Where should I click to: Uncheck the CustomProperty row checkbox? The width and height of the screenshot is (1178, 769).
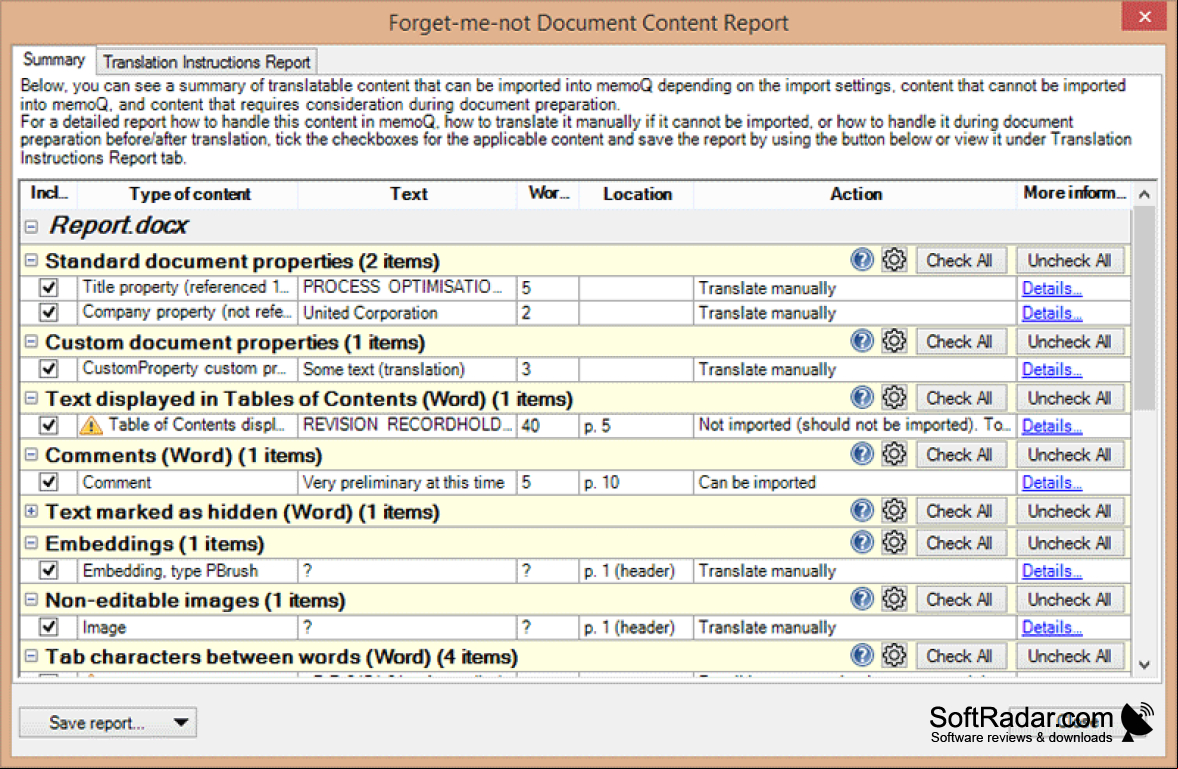[49, 369]
